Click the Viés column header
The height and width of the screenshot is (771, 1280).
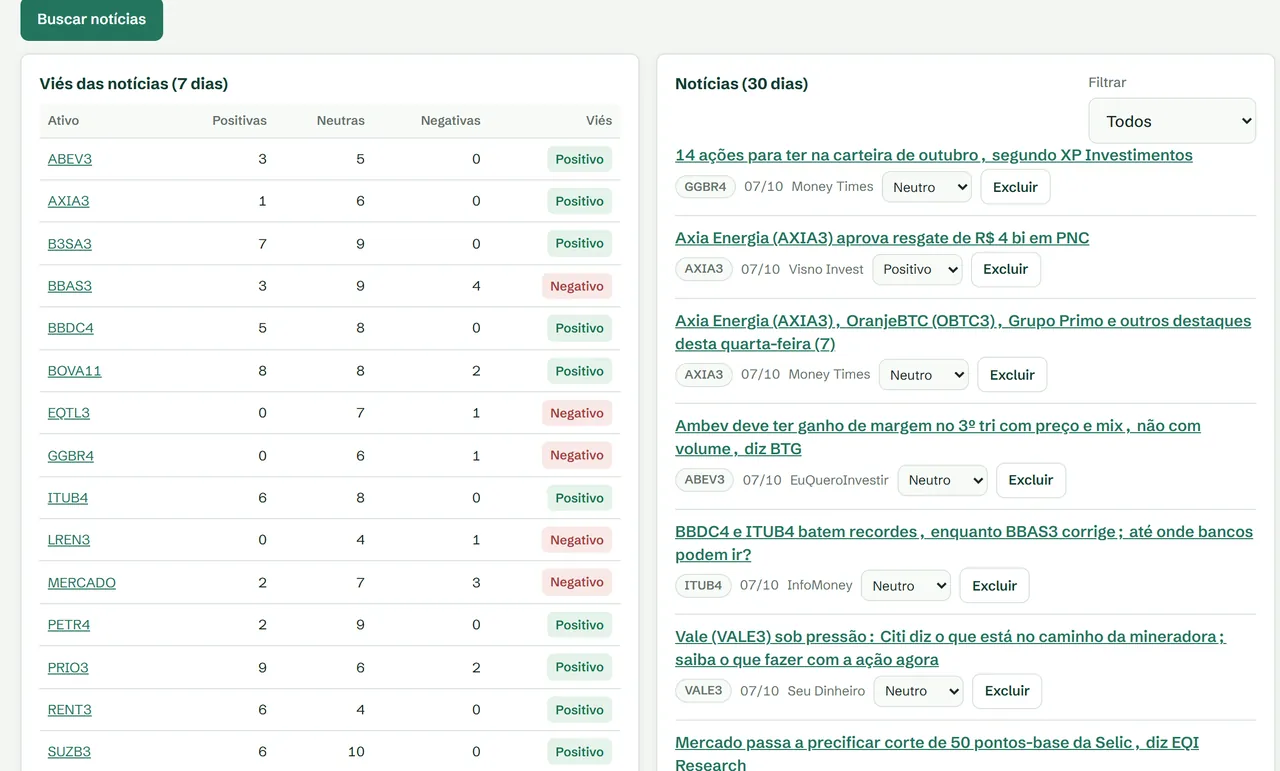pyautogui.click(x=599, y=120)
